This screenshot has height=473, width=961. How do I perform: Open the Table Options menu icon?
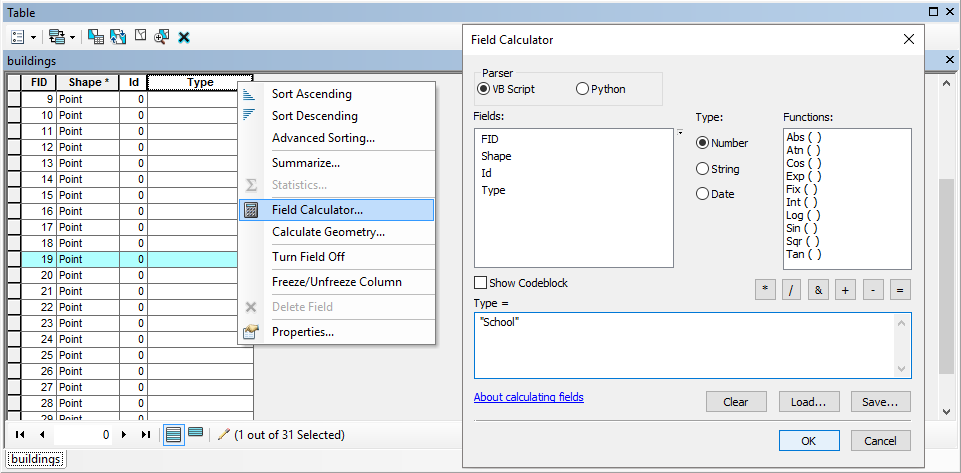tap(17, 37)
